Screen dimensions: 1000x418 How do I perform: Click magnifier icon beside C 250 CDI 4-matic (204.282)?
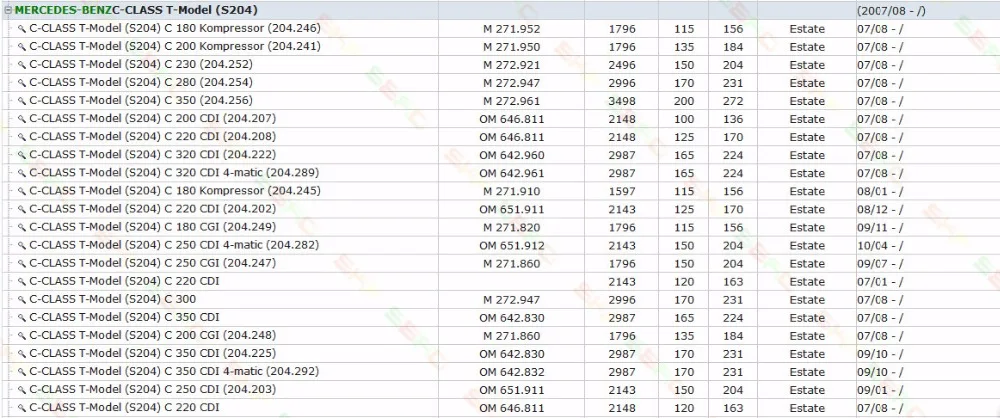22,245
